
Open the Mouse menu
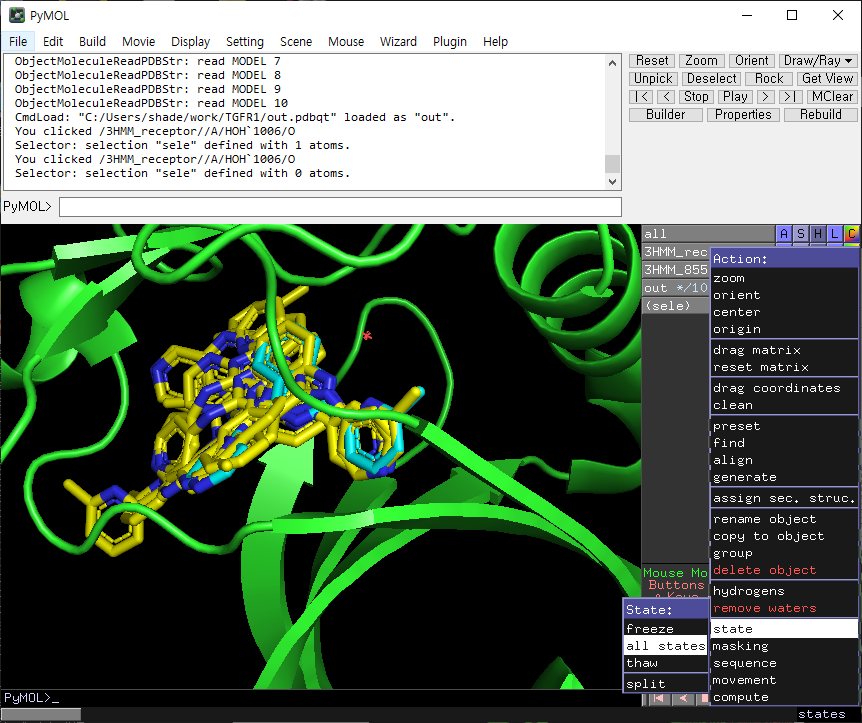[346, 42]
